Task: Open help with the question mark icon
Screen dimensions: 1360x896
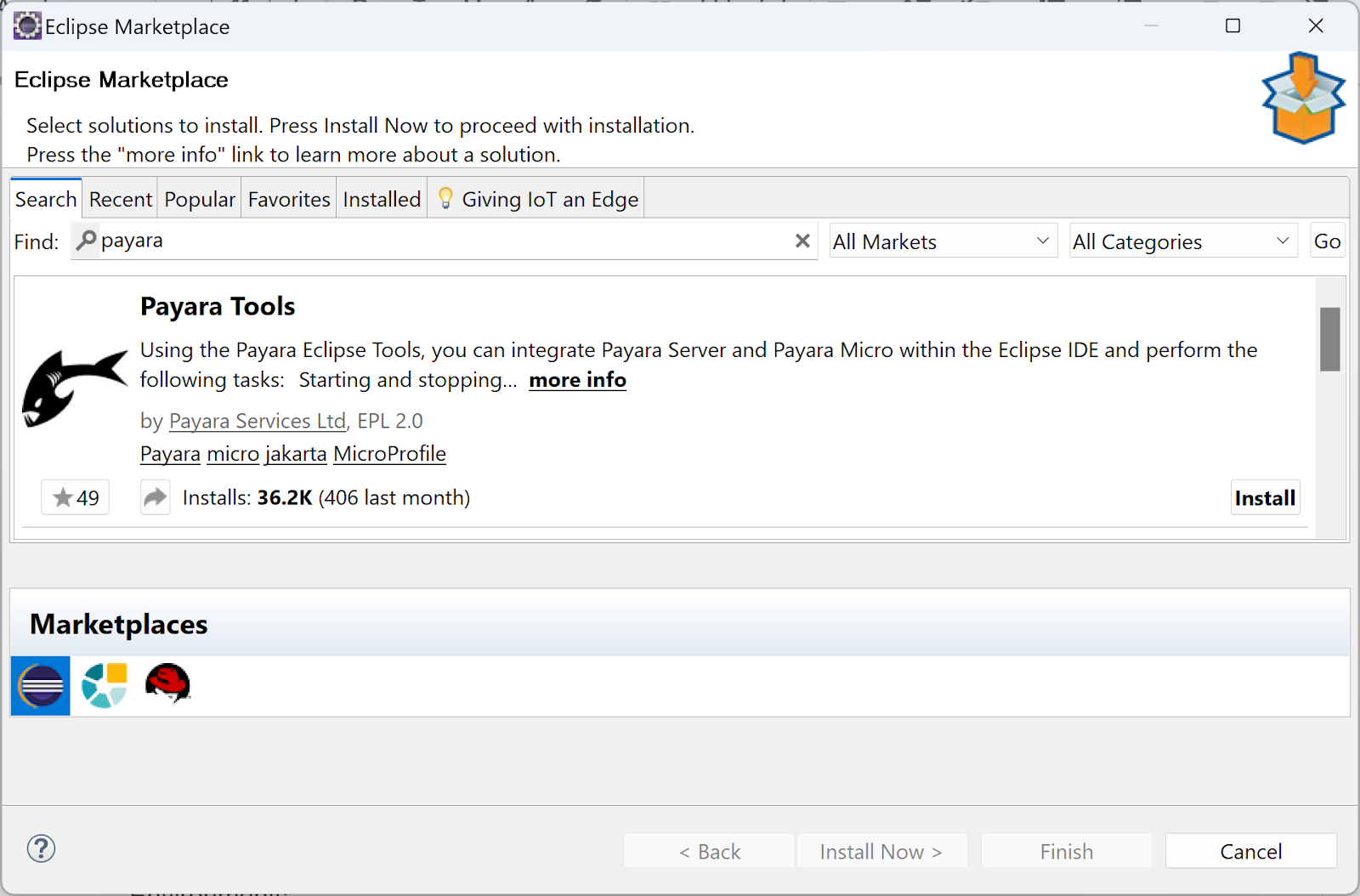Action: 41,848
